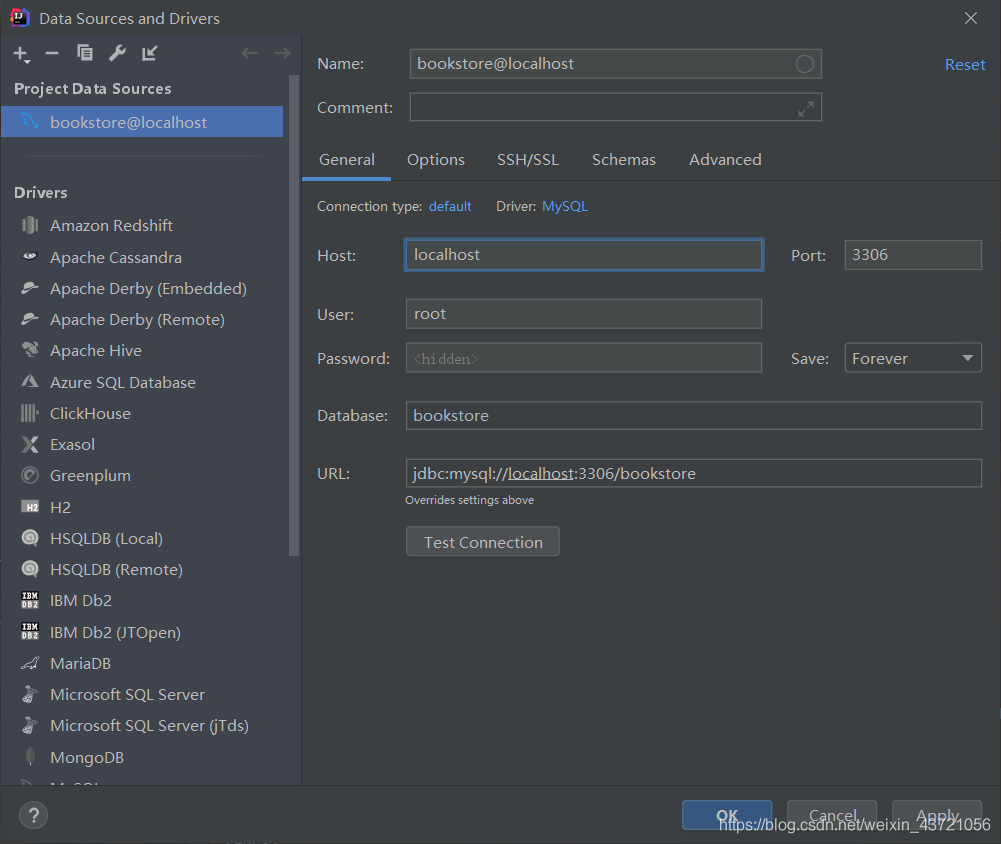This screenshot has height=844, width=1001.
Task: Open driver settings via the wrench icon
Action: pyautogui.click(x=117, y=54)
